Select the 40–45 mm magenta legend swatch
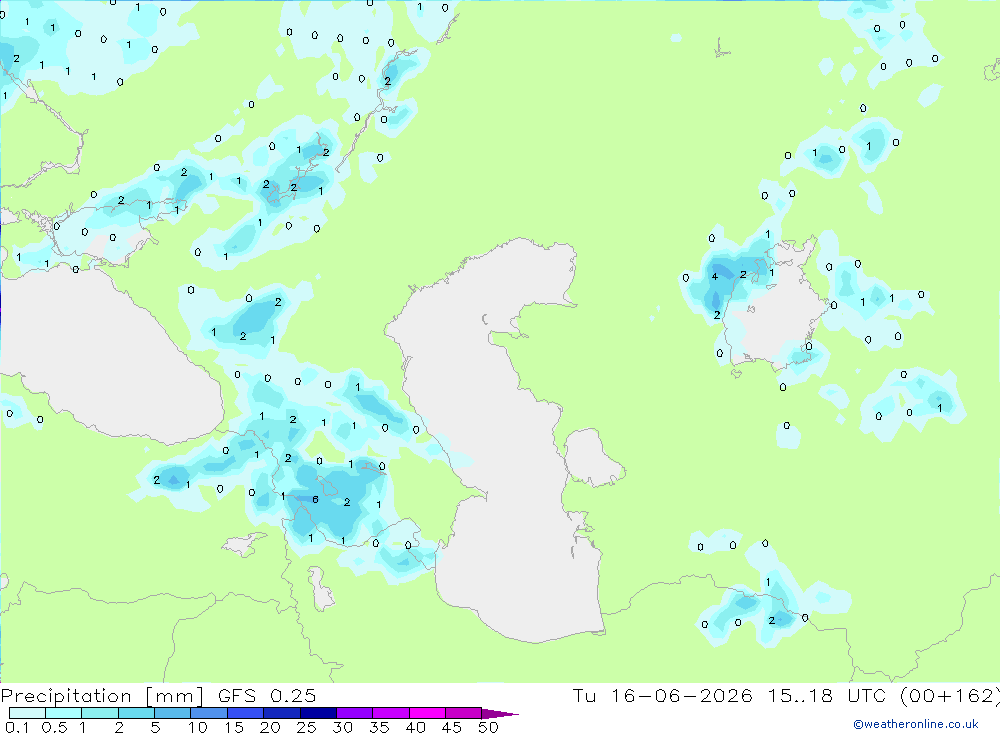Image resolution: width=1000 pixels, height=733 pixels. (x=427, y=713)
